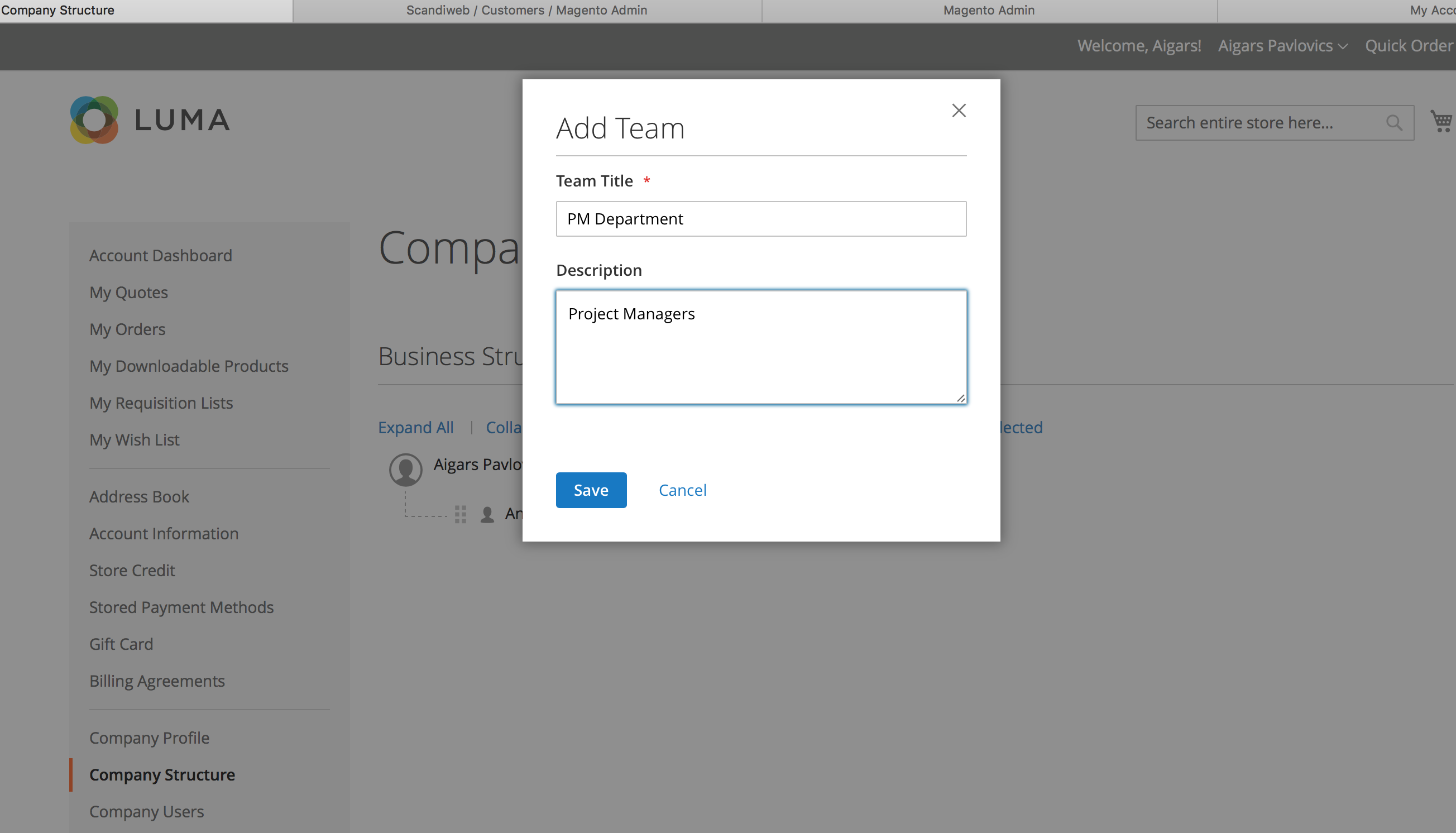Expand the Aigars Pavlovics account dropdown

coord(1282,46)
